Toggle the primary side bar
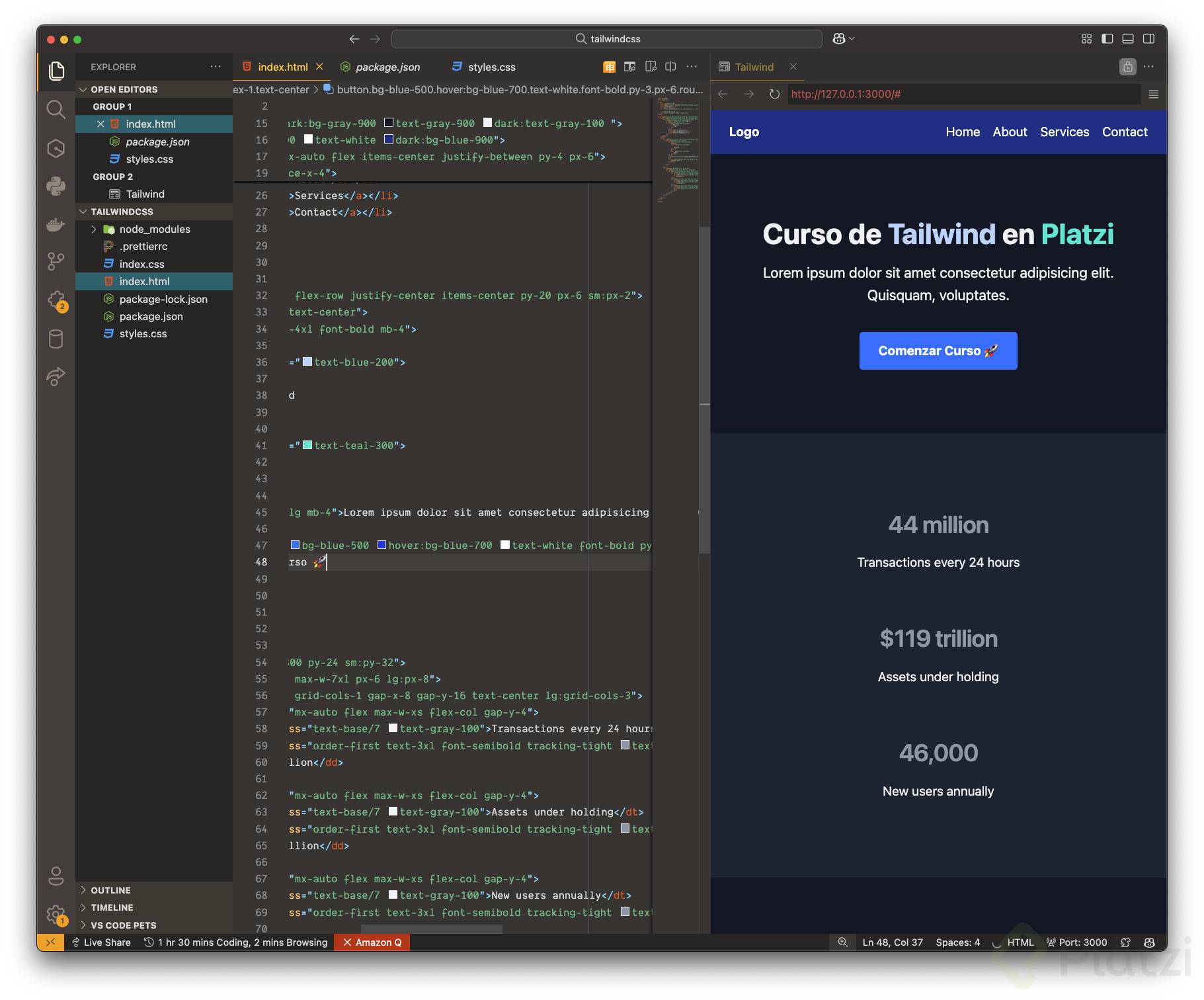This screenshot has height=1000, width=1204. 1107,39
